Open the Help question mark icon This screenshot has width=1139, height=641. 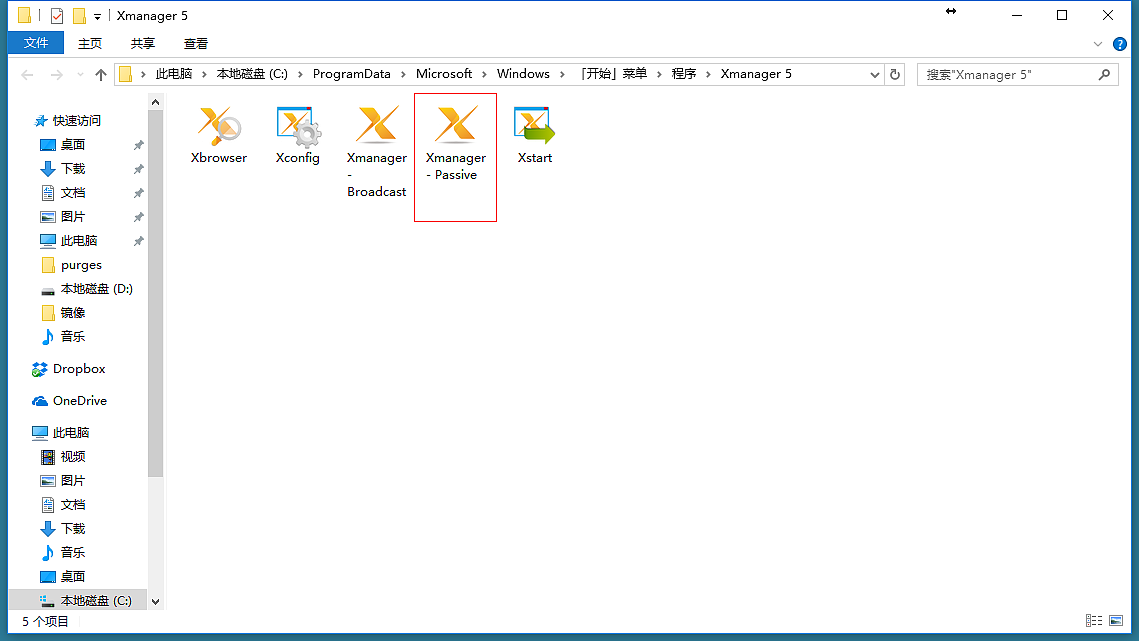(x=1119, y=44)
